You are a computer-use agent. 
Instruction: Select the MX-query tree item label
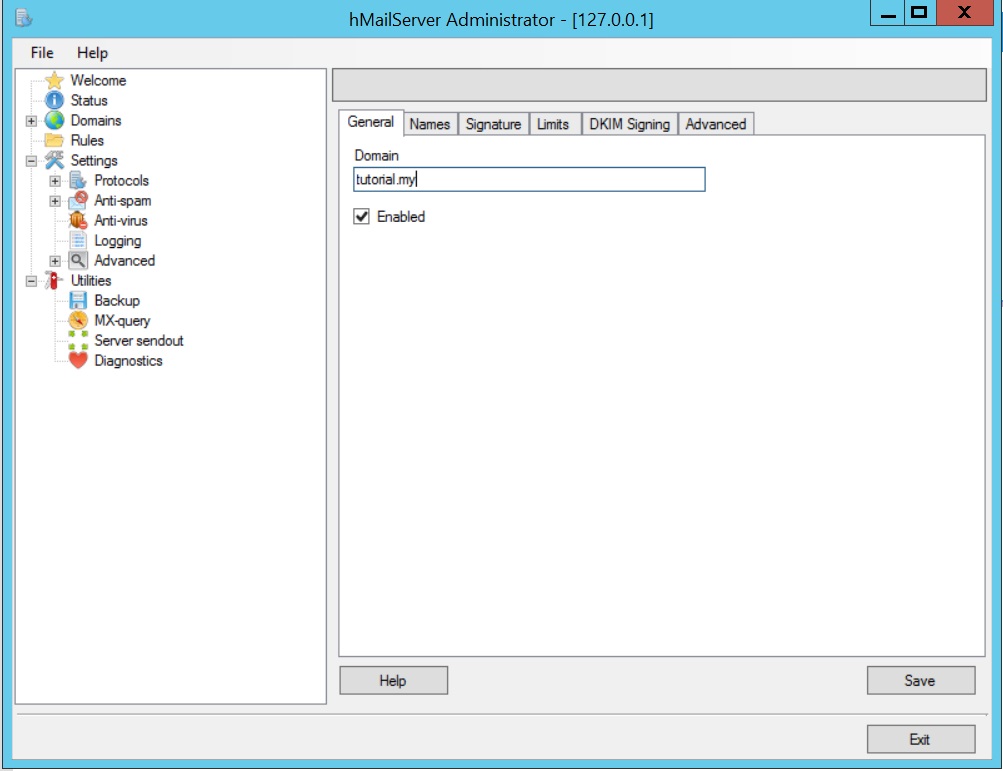coord(122,321)
